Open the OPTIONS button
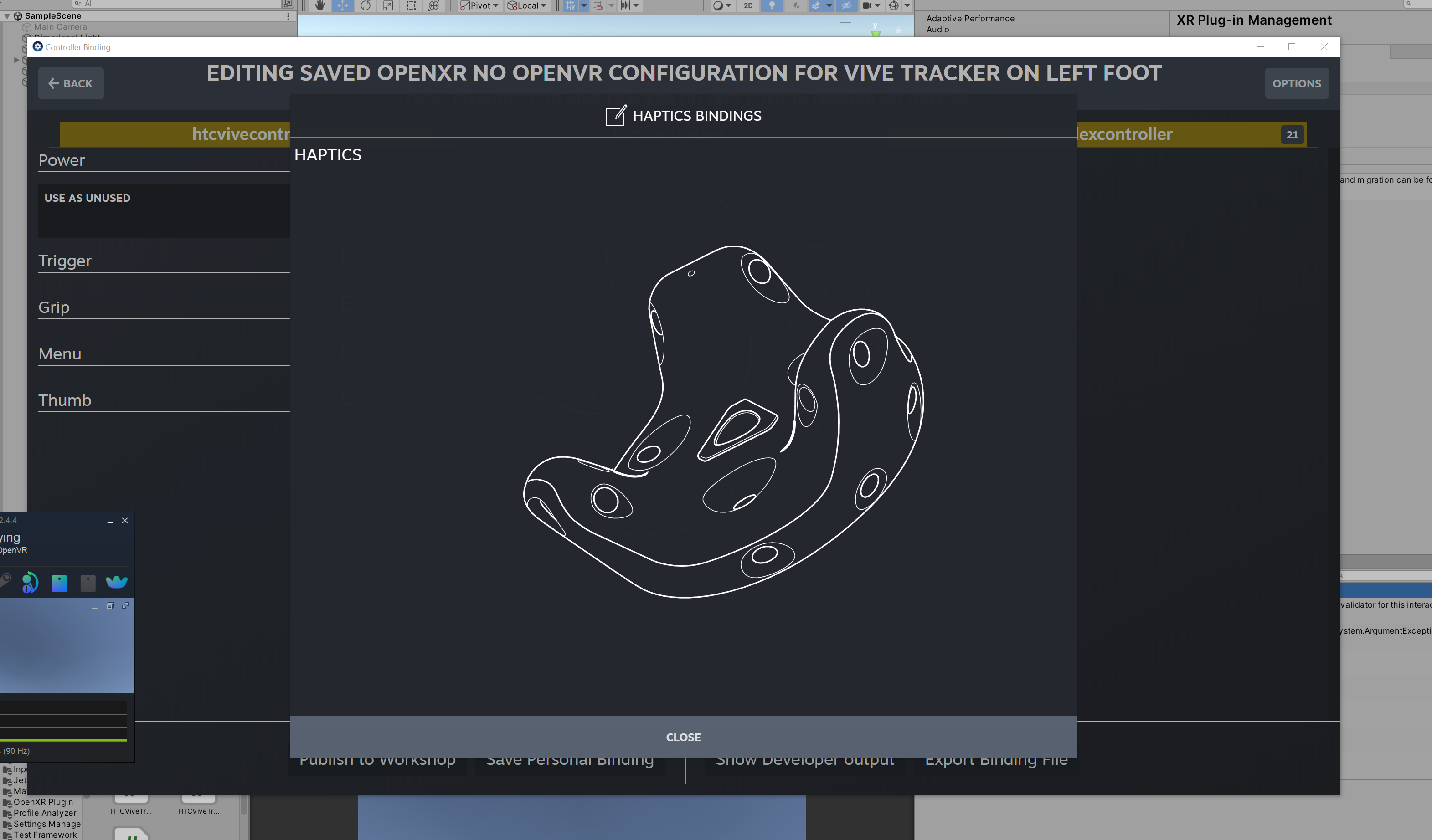The height and width of the screenshot is (840, 1432). tap(1296, 83)
